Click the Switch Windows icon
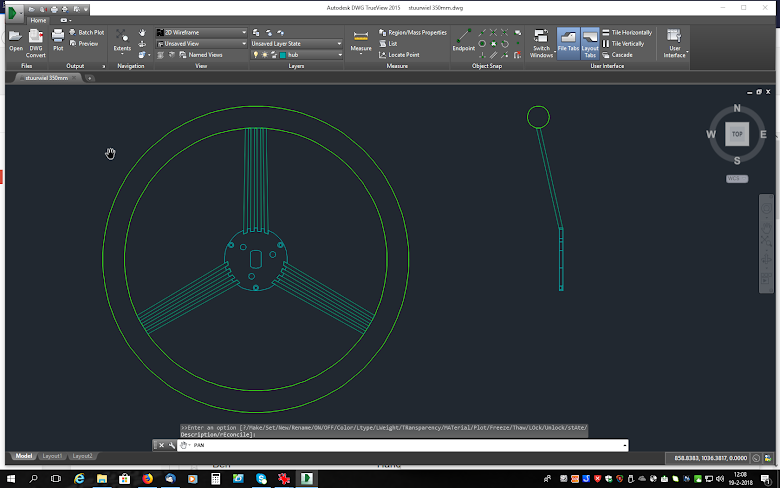 [x=541, y=37]
